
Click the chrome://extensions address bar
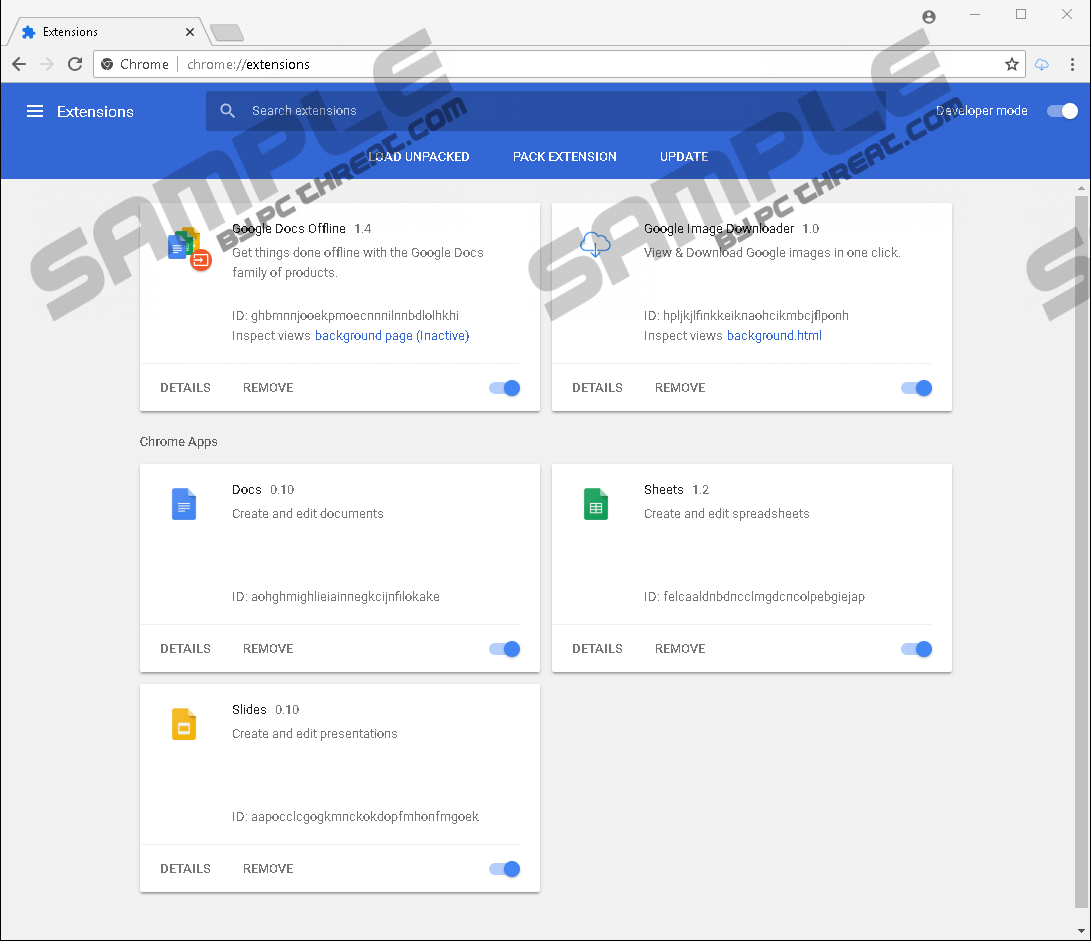tap(557, 64)
